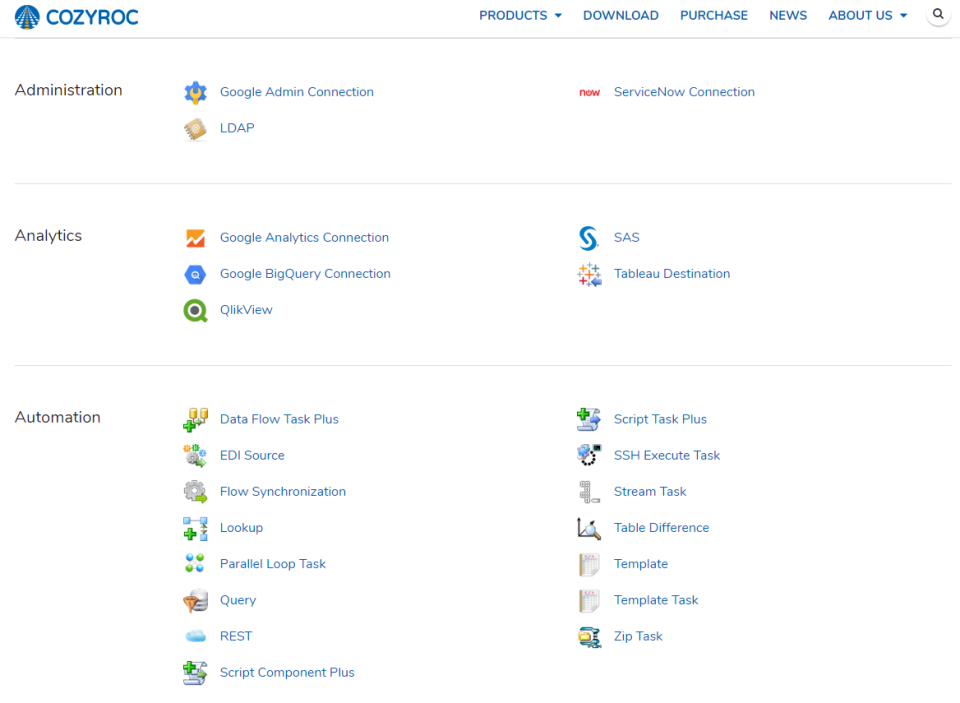Click the QlikView green logo icon
Screen dimensions: 960x703
[x=196, y=310]
